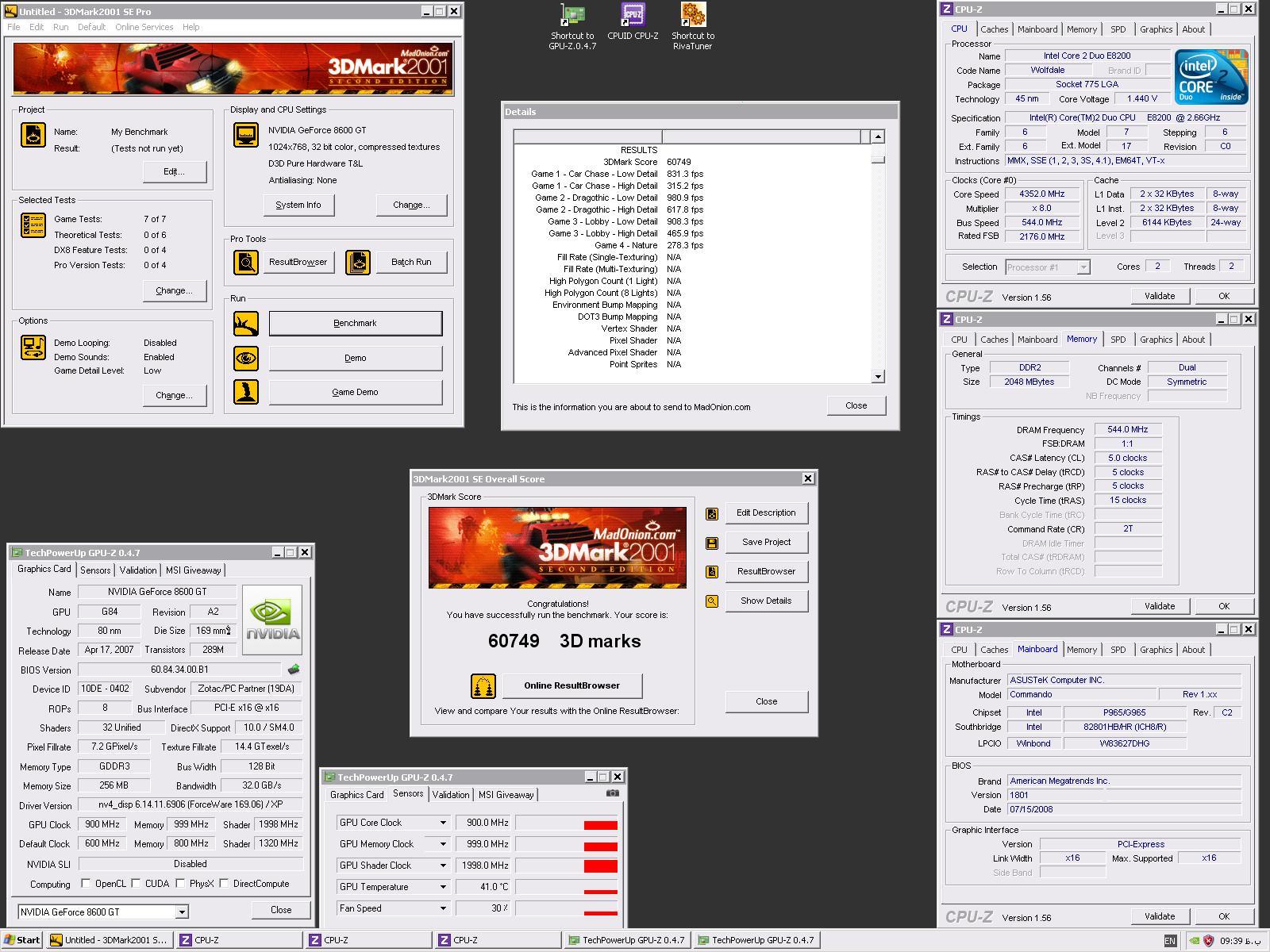1270x952 pixels.
Task: Click the screenshot camera icon in GPU-Z Sensors
Action: point(613,793)
